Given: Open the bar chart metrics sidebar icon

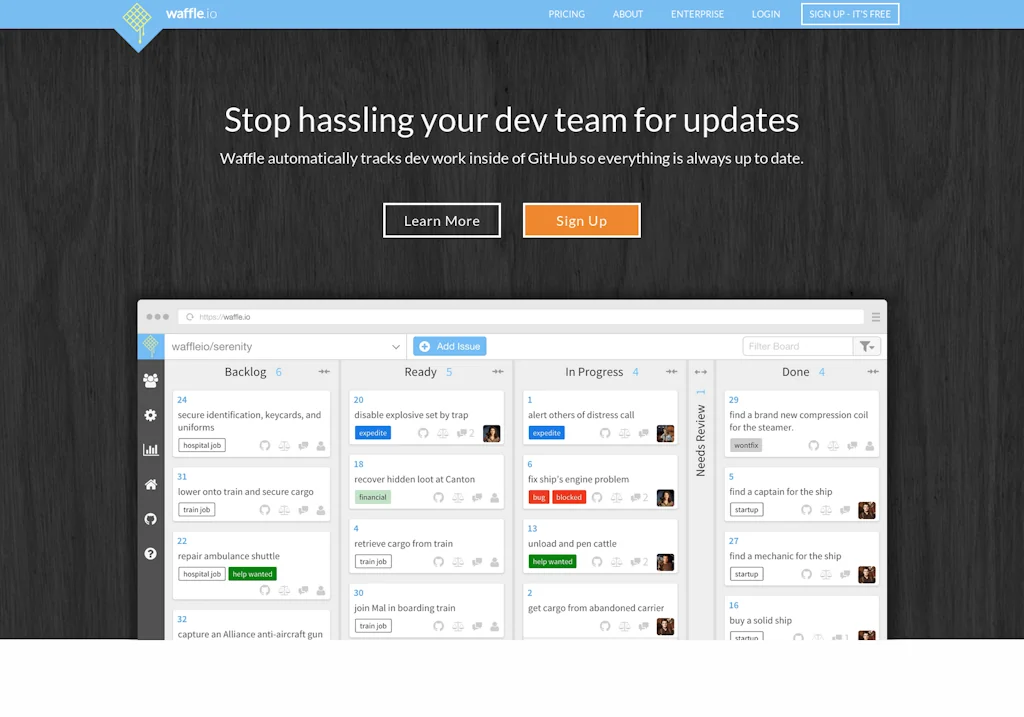Looking at the screenshot, I should (x=151, y=450).
